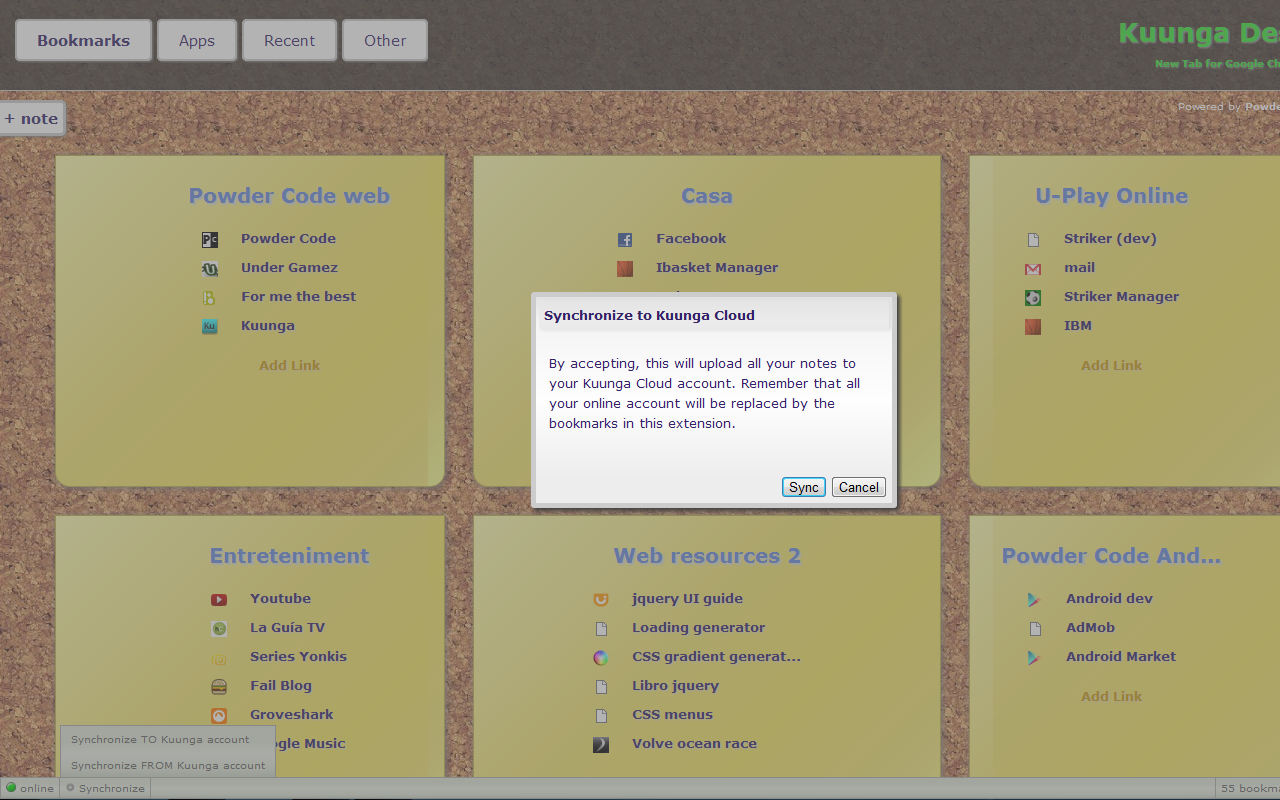Click the For me the best favicon

pos(210,298)
